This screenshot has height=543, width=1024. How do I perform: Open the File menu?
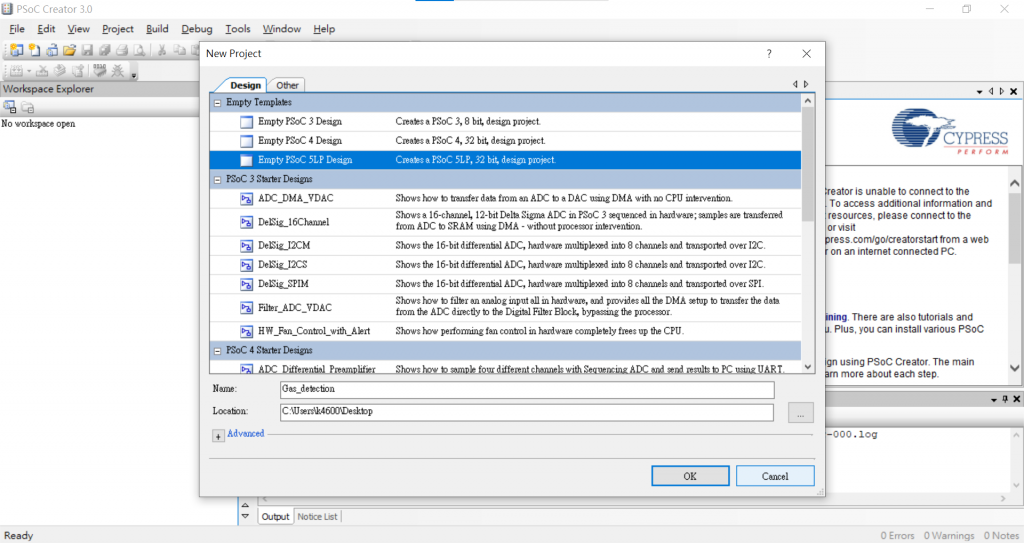pos(17,29)
